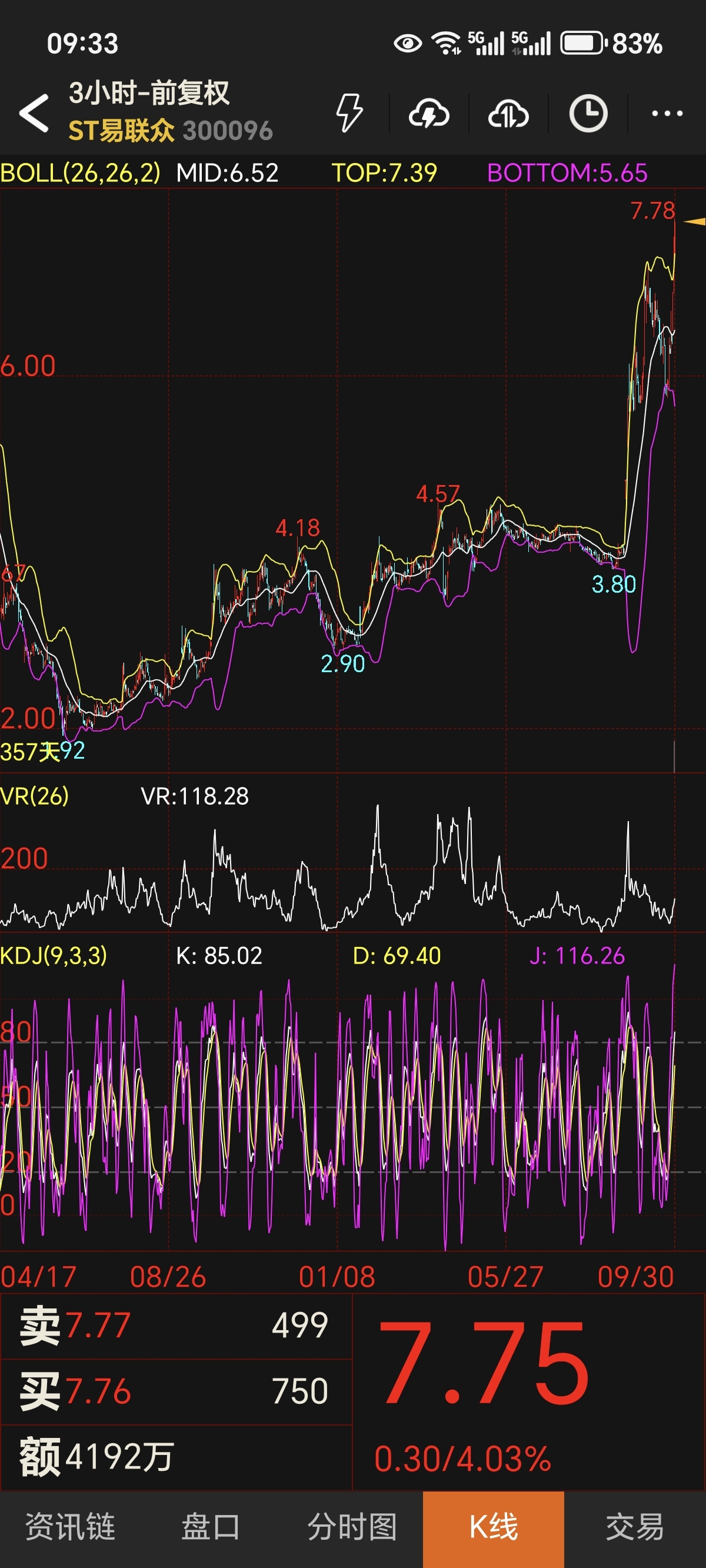Tap the cloud sync arrows icon
The height and width of the screenshot is (1568, 706).
click(x=508, y=113)
